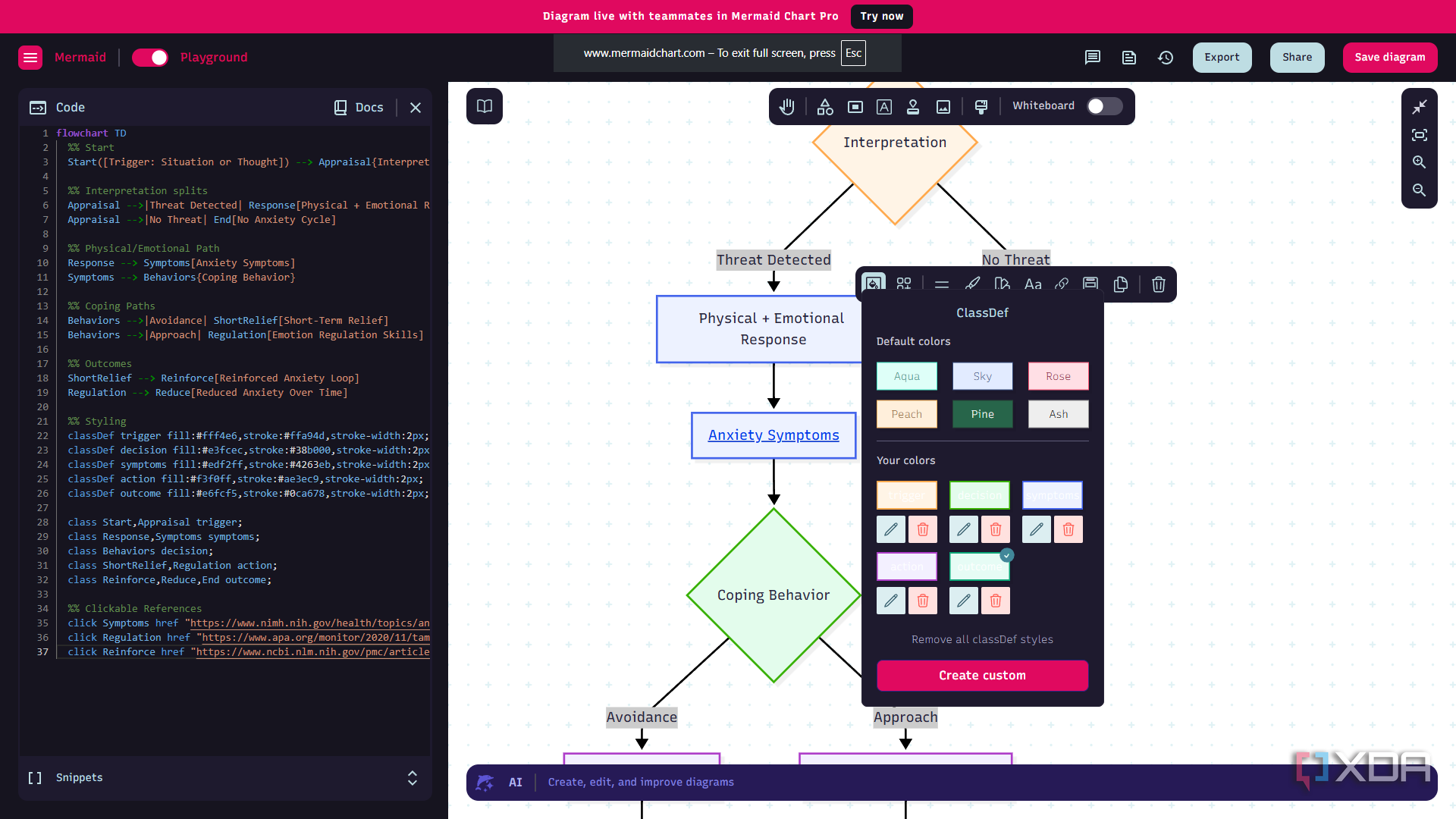The width and height of the screenshot is (1456, 819).
Task: Click Try now in the banner
Action: (x=882, y=16)
